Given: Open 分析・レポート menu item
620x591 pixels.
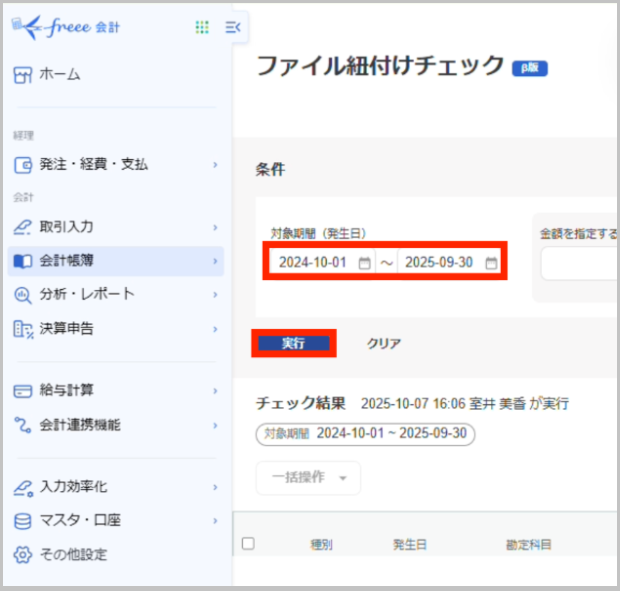Looking at the screenshot, I should click(115, 295).
